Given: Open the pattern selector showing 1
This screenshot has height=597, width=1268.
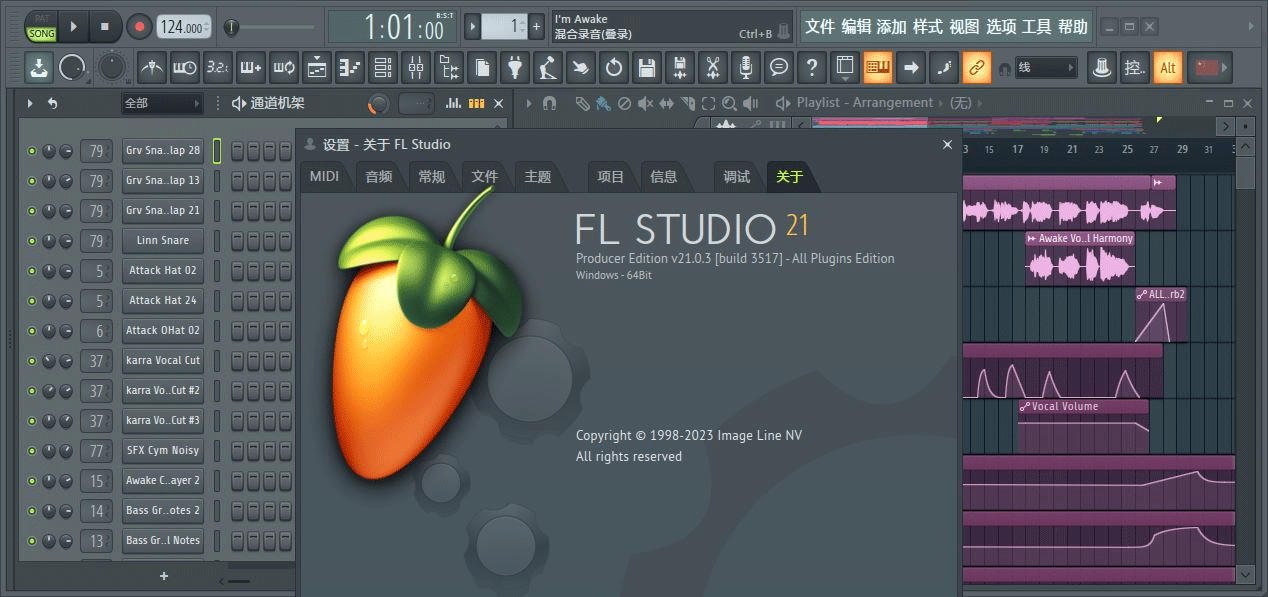Looking at the screenshot, I should coord(505,27).
